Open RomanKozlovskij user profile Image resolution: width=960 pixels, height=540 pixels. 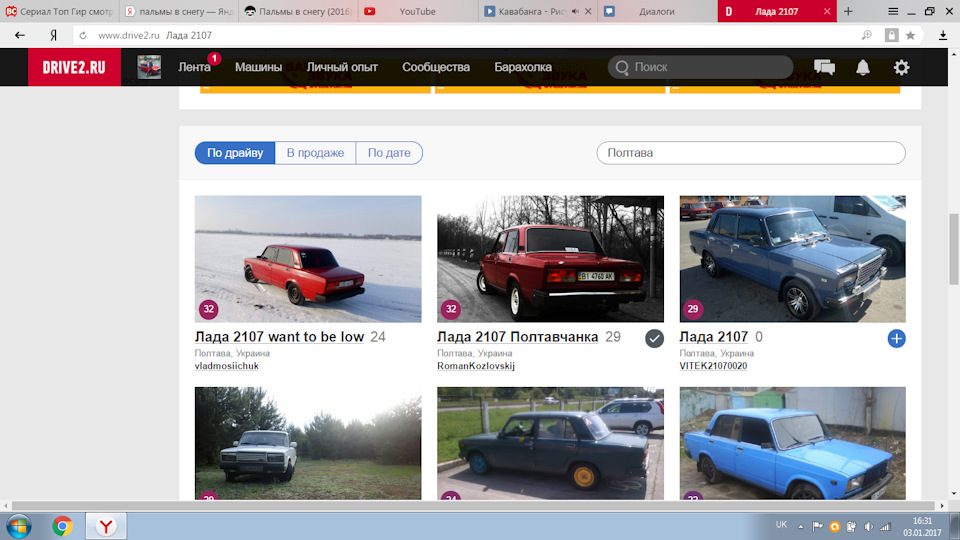point(476,366)
